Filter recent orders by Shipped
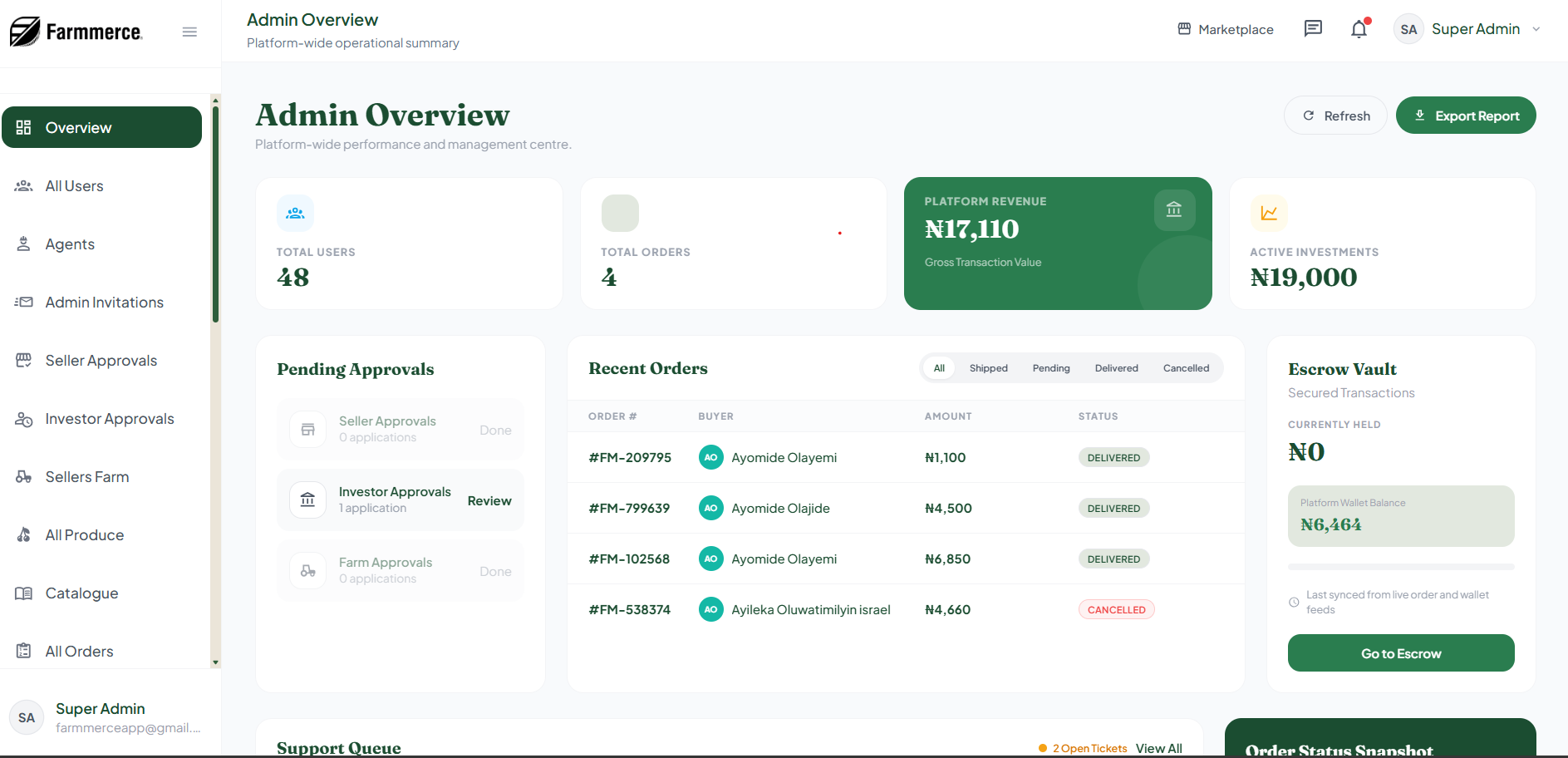The image size is (1568, 758). click(x=988, y=368)
